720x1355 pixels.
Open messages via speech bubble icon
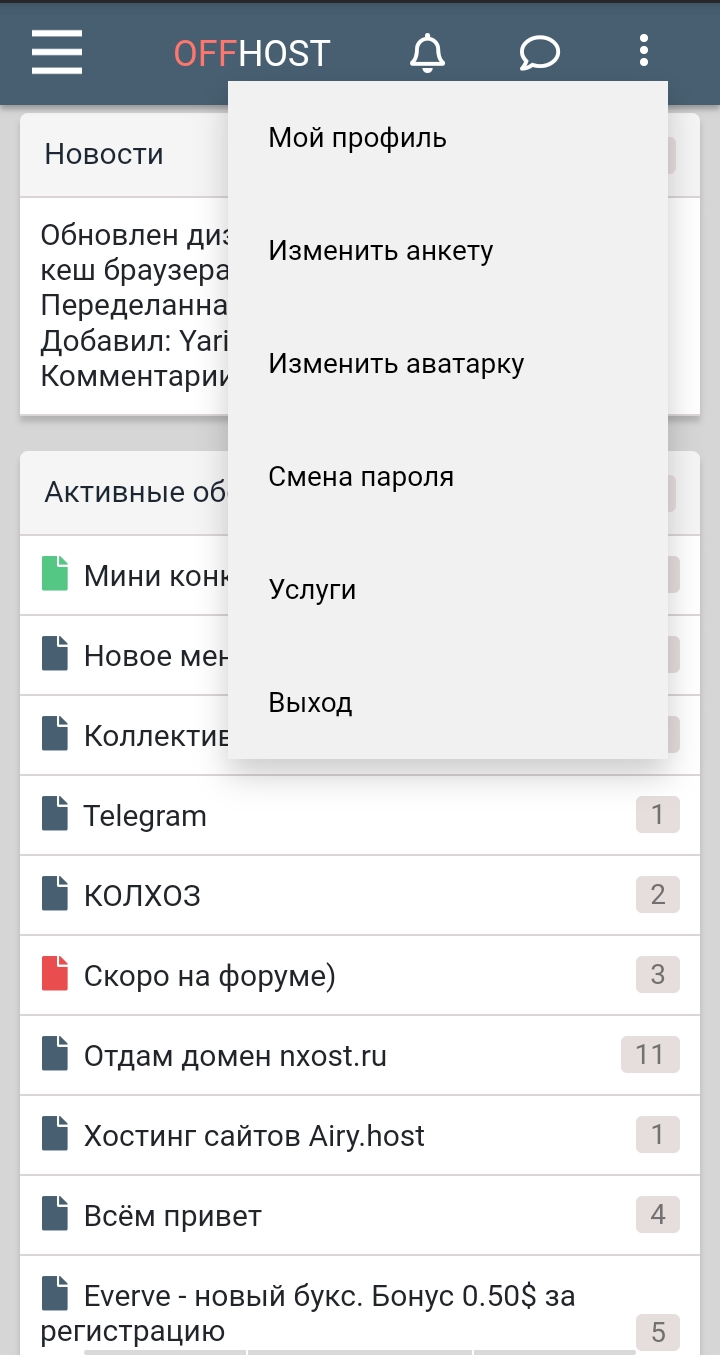(540, 51)
